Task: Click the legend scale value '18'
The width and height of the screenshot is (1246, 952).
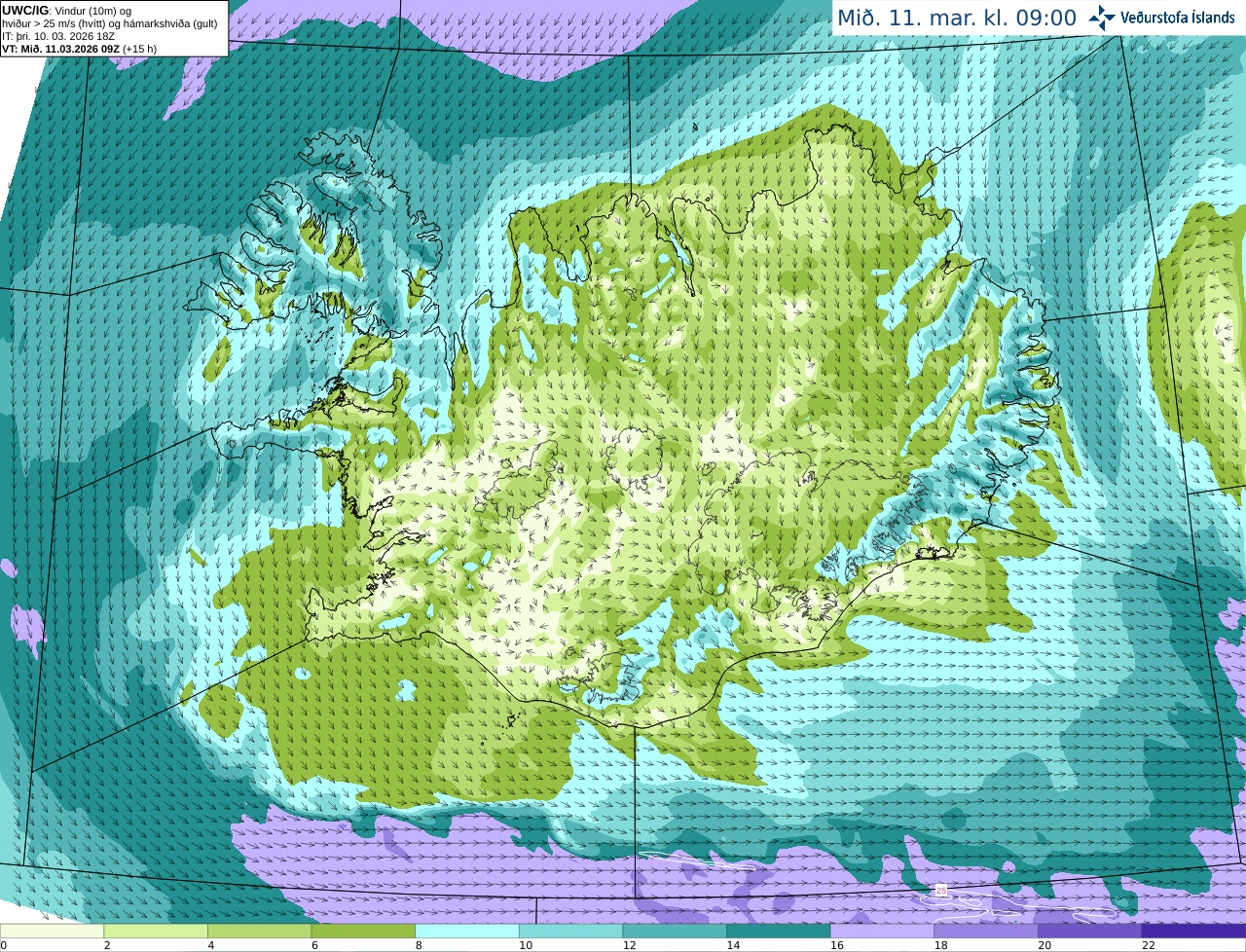Action: 940,945
